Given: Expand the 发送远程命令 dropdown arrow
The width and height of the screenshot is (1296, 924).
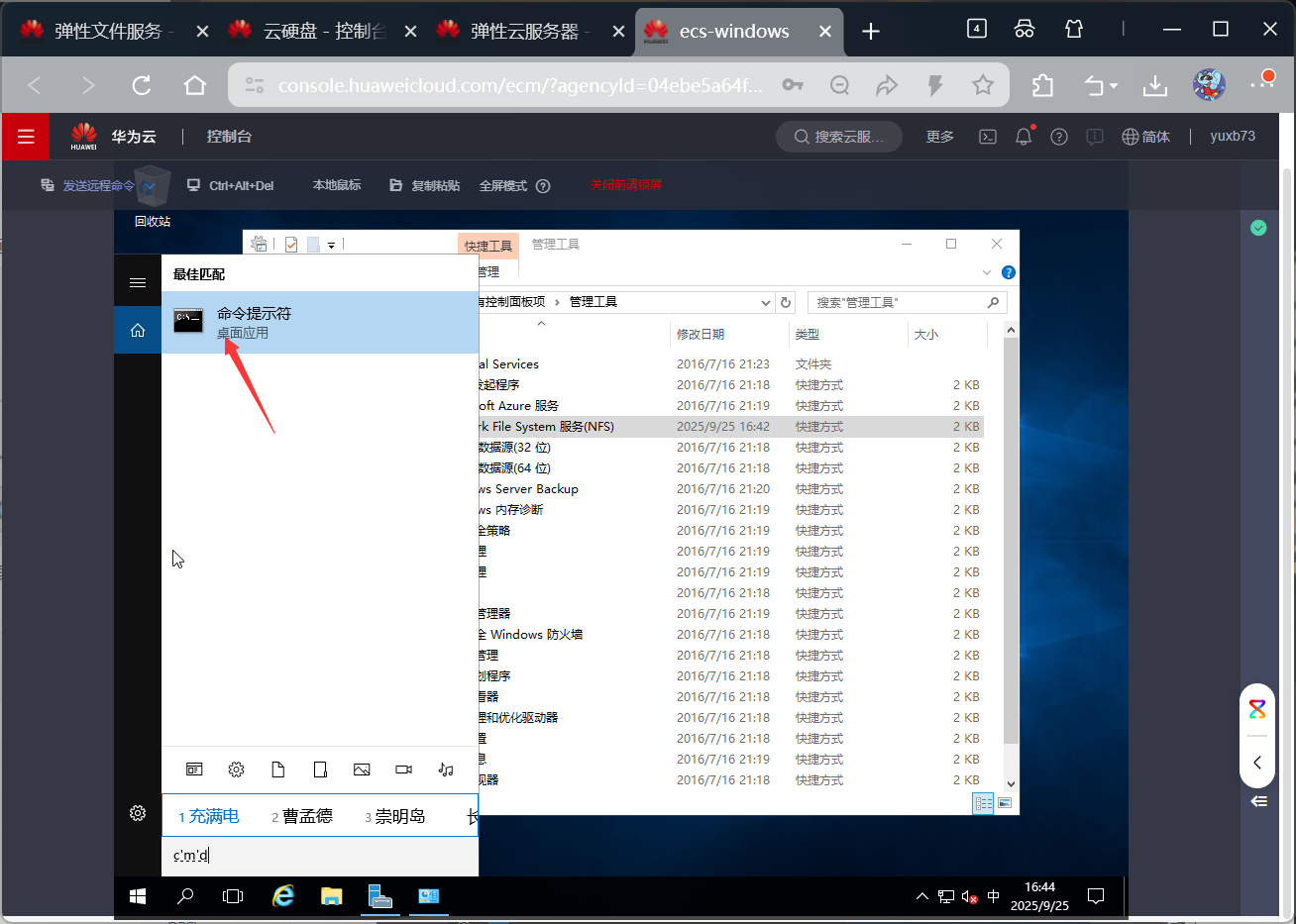Looking at the screenshot, I should 150,186.
